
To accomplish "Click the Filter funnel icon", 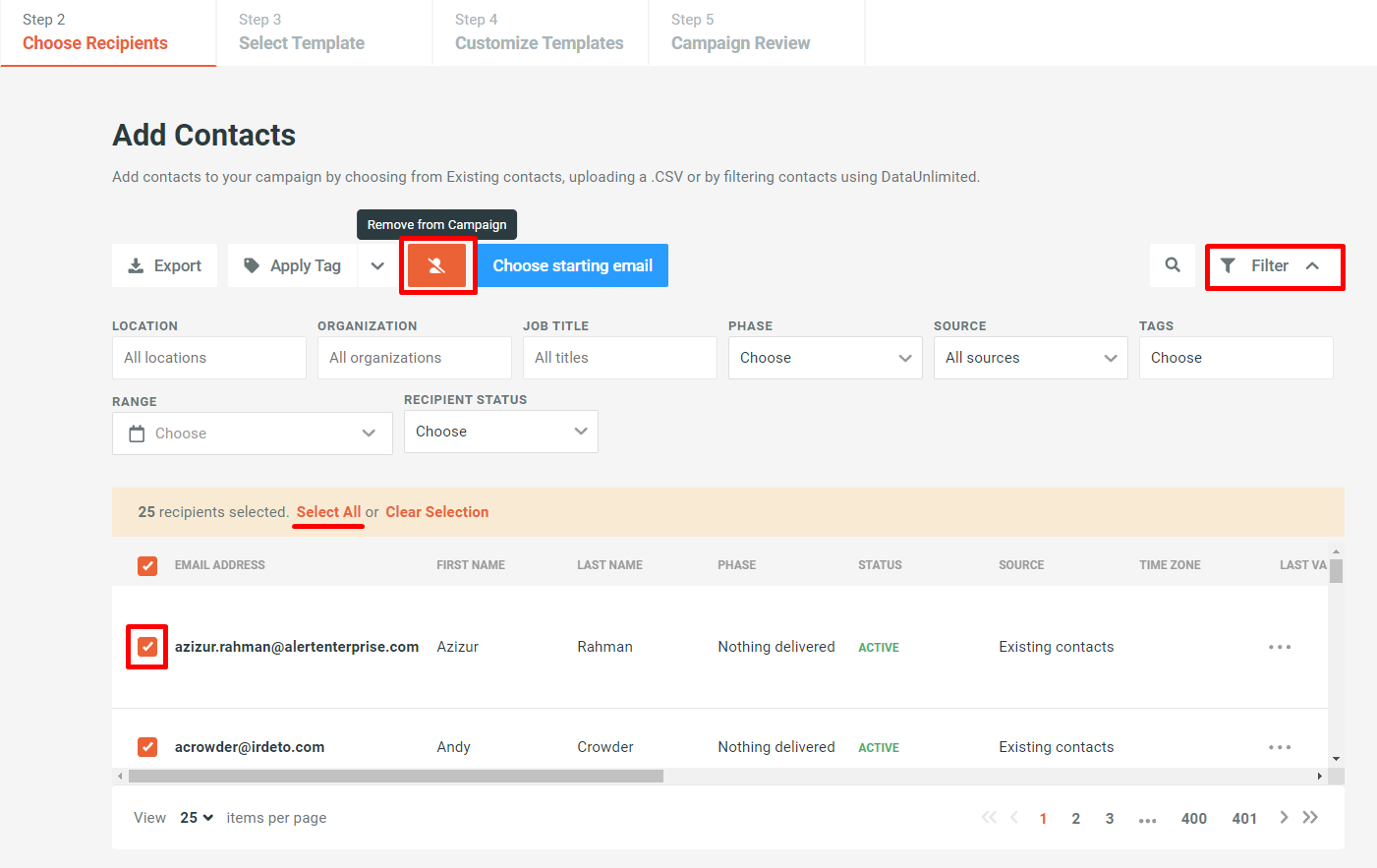I will coord(1227,264).
